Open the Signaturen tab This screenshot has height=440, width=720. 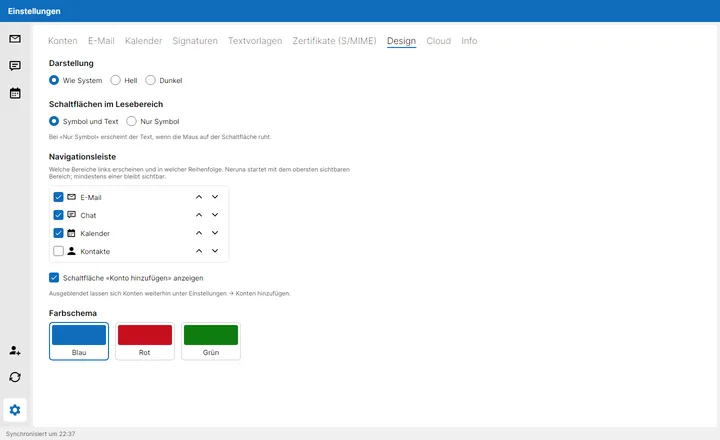(x=195, y=41)
